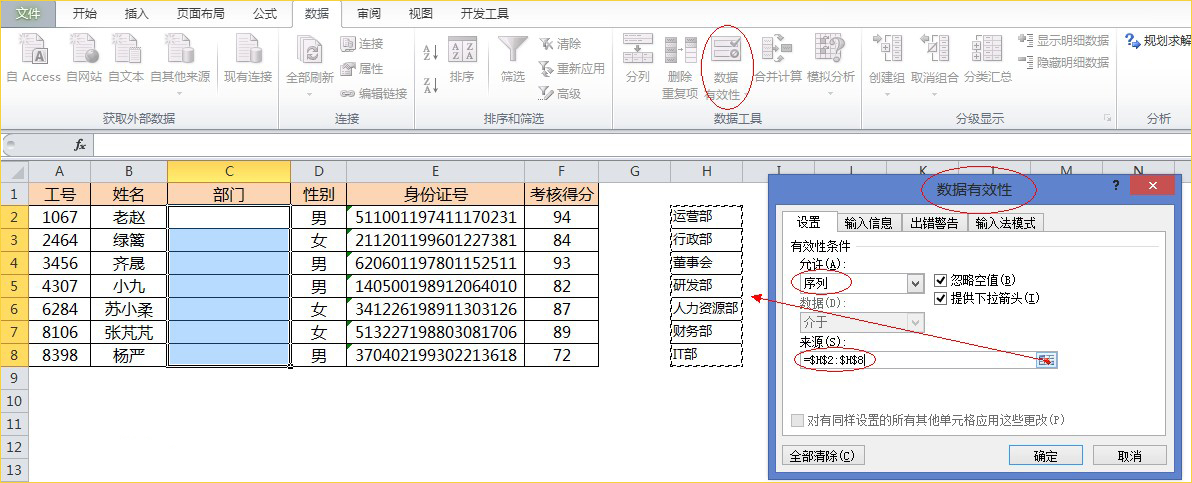Switch to the 输入信息 dialog tab
The width and height of the screenshot is (1192, 483).
(869, 223)
